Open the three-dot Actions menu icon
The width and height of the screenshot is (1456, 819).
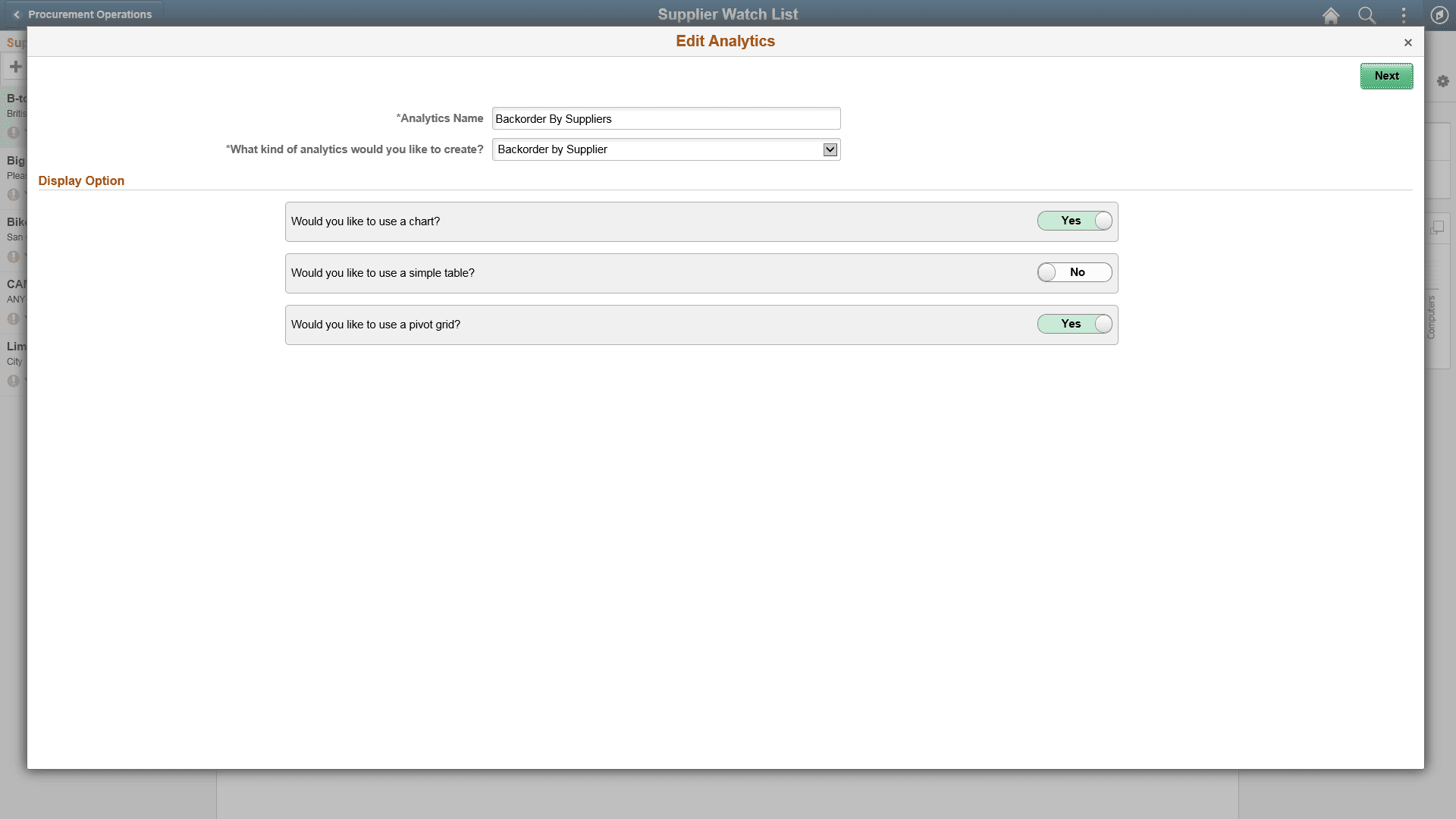[x=1403, y=15]
